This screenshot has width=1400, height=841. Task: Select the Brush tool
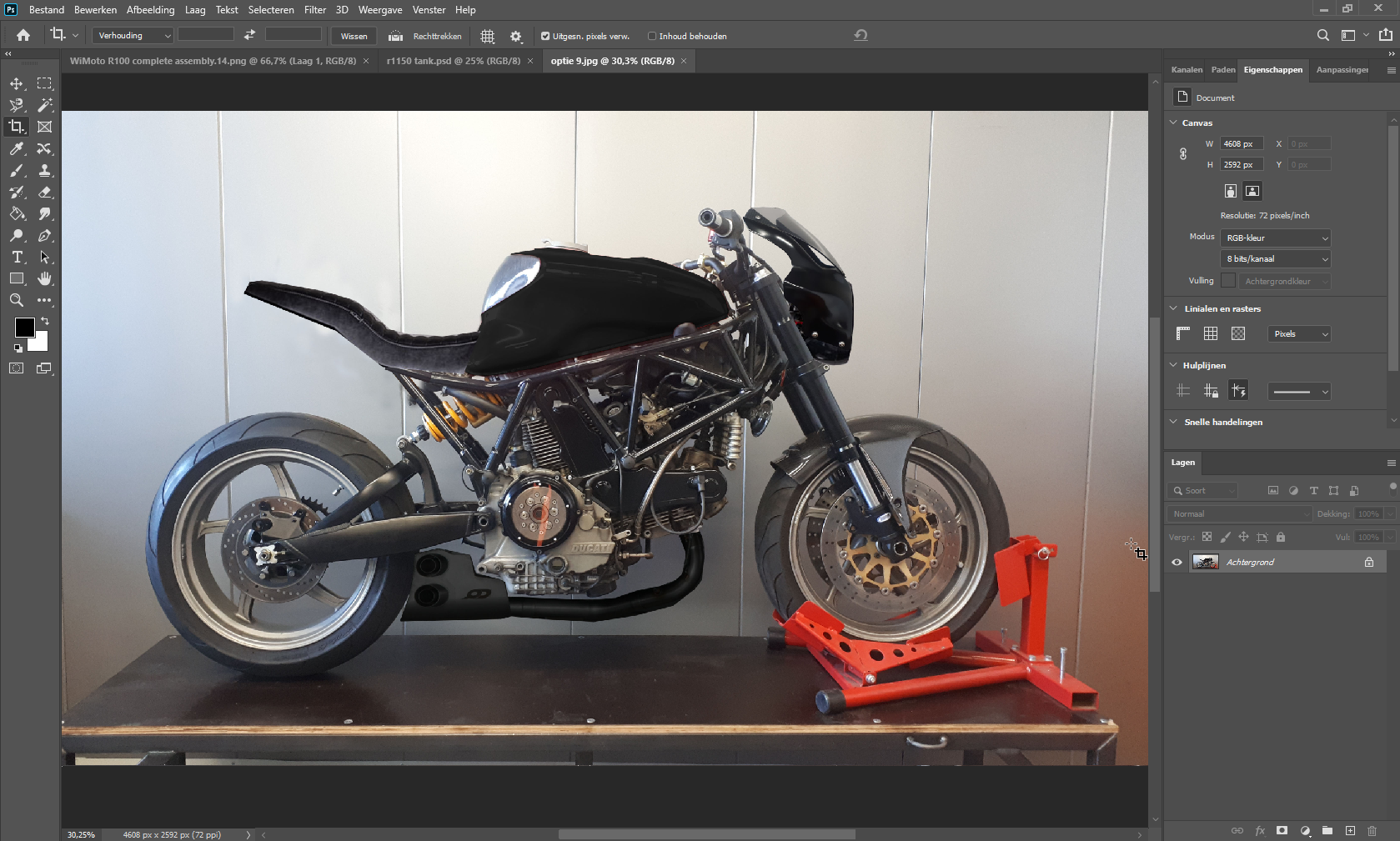click(x=17, y=170)
